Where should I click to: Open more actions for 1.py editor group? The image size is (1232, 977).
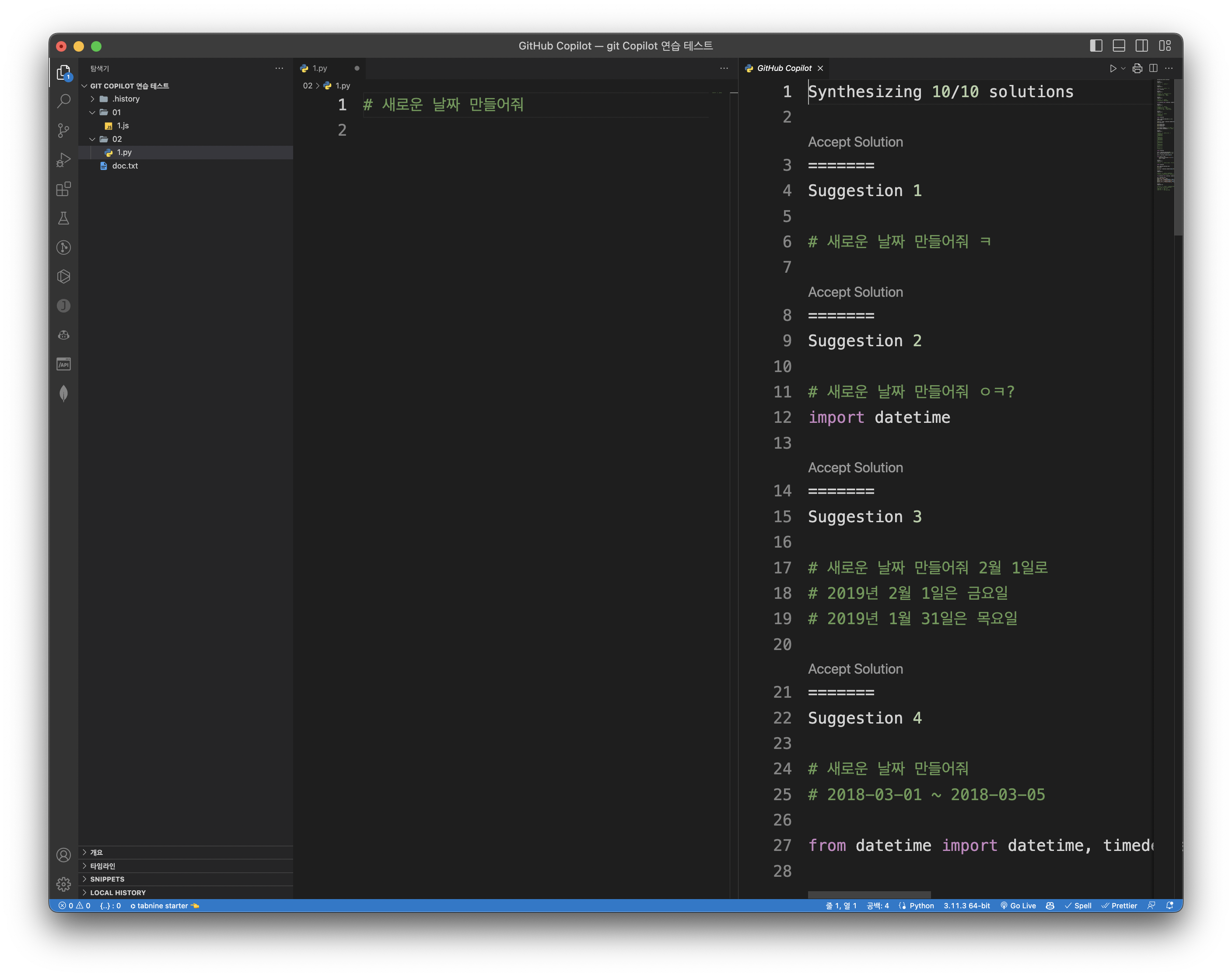[724, 68]
